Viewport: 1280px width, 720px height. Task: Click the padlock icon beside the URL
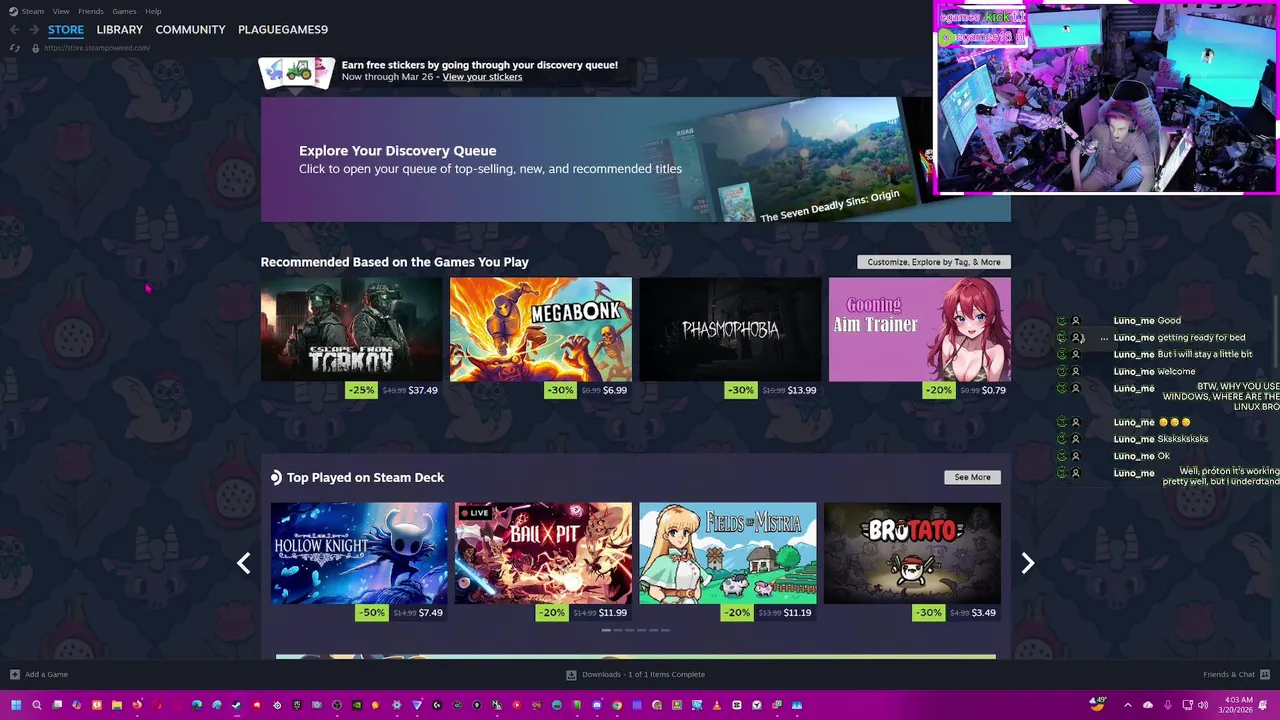pyautogui.click(x=35, y=48)
